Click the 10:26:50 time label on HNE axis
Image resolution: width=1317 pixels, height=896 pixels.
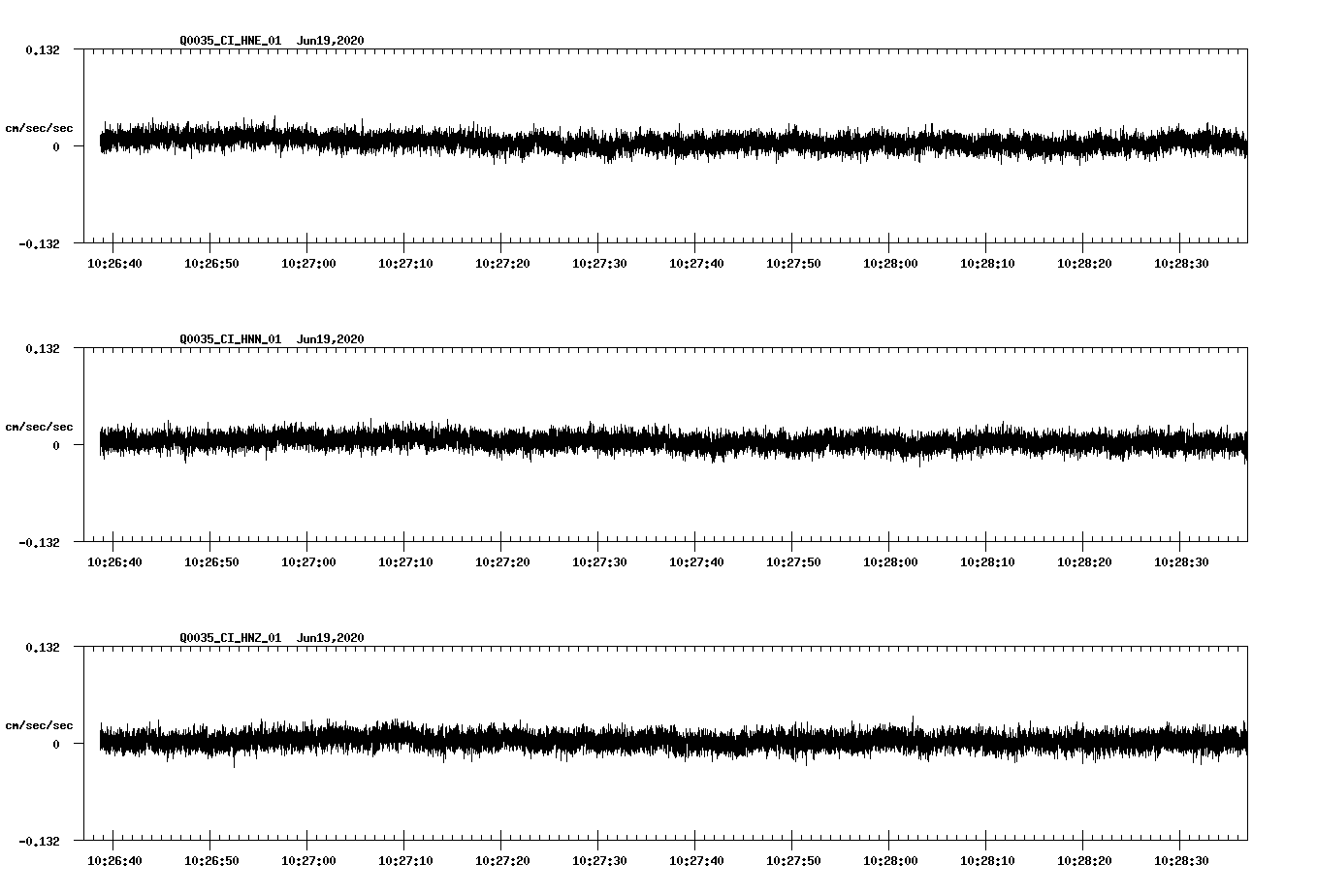(x=211, y=264)
